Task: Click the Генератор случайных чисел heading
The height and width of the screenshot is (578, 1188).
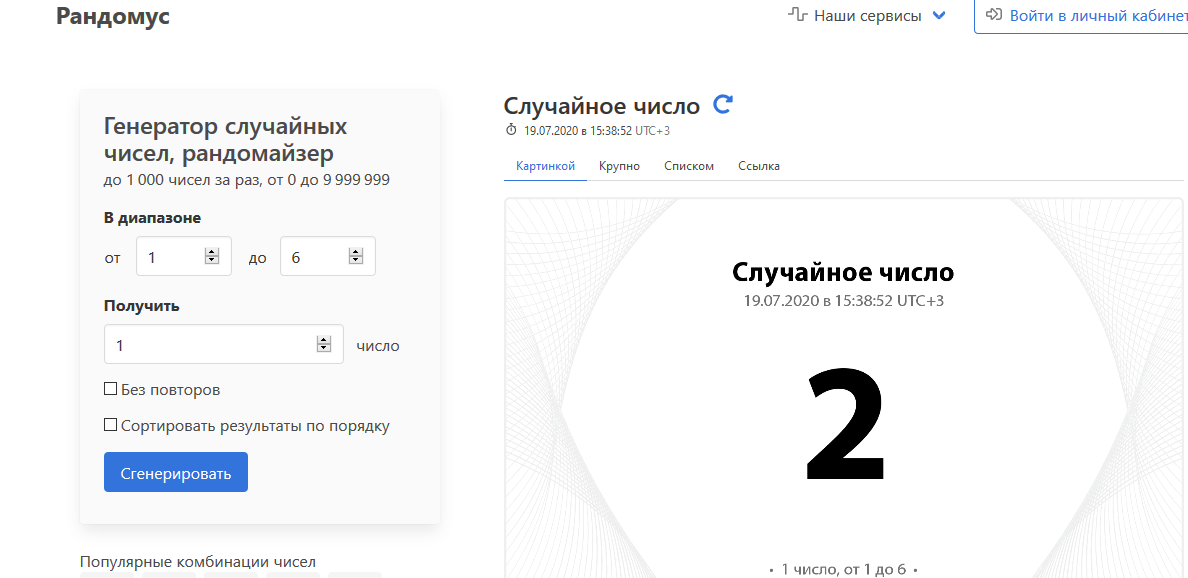Action: 226,140
